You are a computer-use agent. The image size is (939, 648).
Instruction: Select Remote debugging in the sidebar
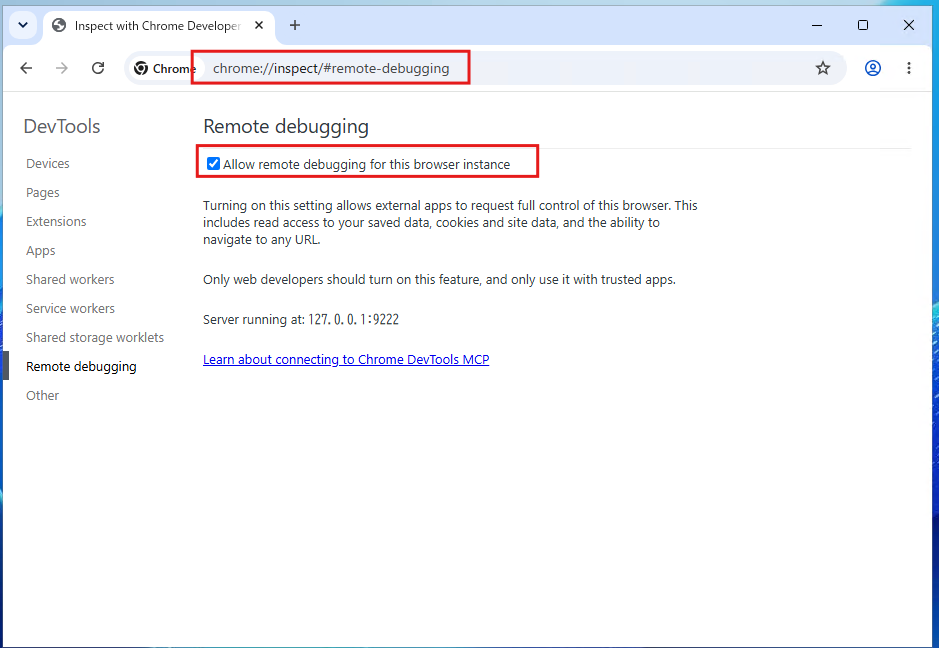[x=81, y=367]
